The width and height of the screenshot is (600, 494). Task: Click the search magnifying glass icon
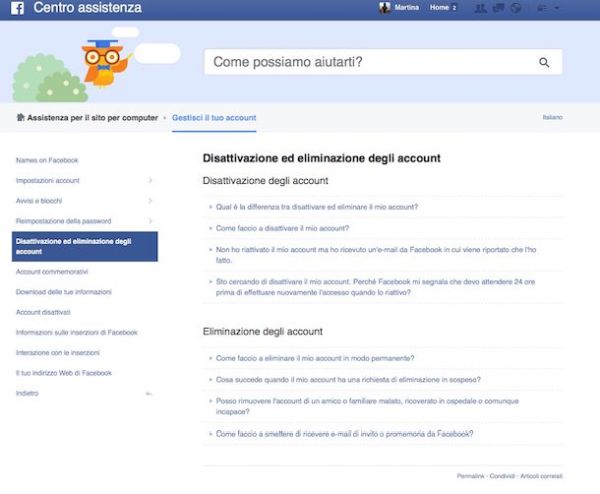tap(544, 62)
